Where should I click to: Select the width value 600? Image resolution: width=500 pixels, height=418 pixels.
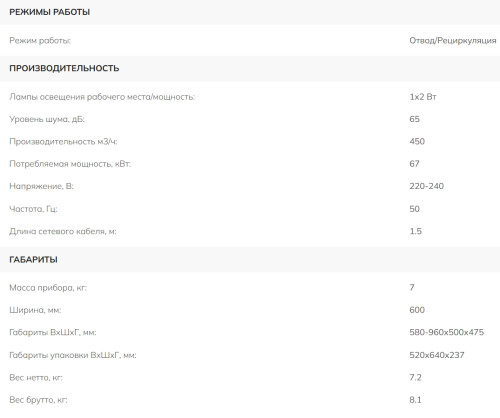[417, 310]
